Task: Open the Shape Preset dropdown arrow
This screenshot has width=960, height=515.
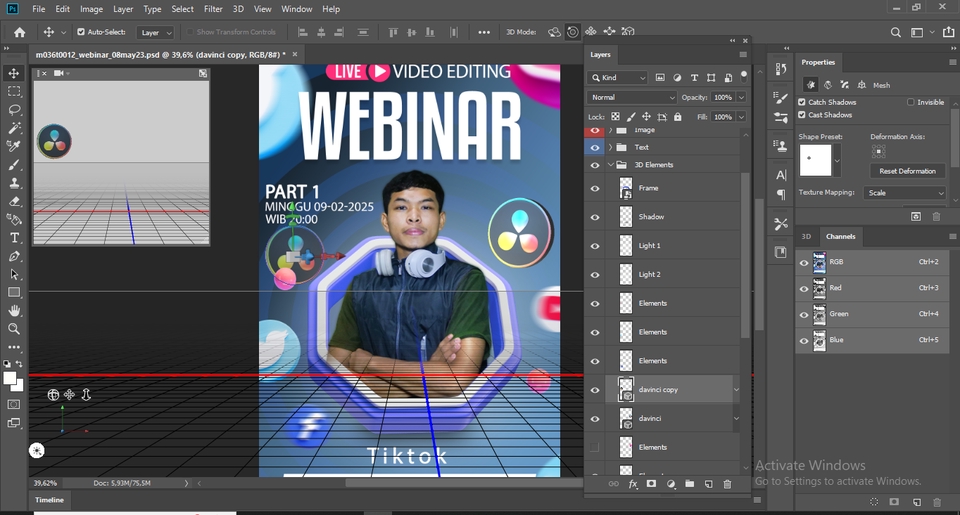Action: point(837,161)
